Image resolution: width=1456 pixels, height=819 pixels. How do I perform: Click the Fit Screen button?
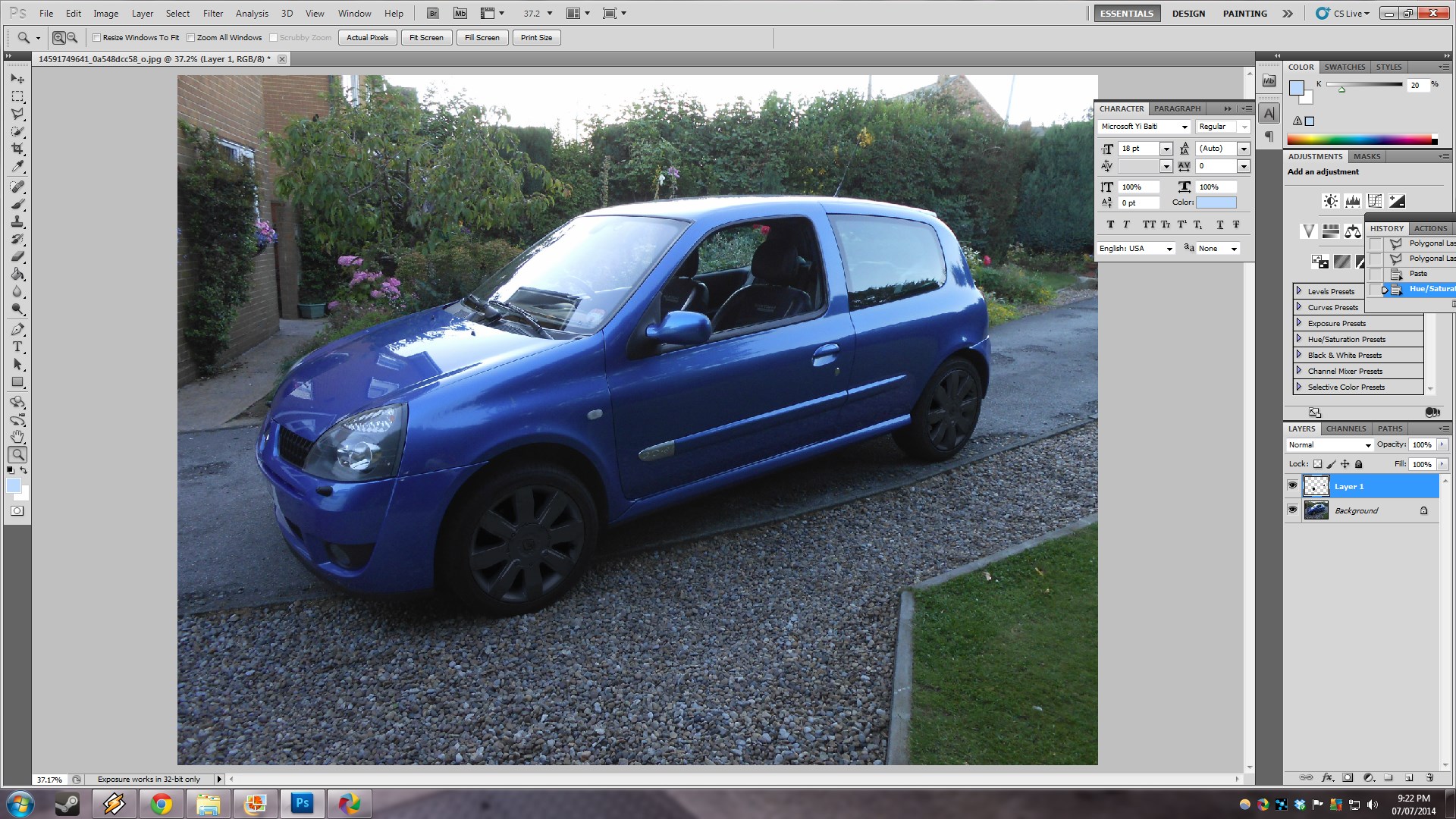[426, 38]
